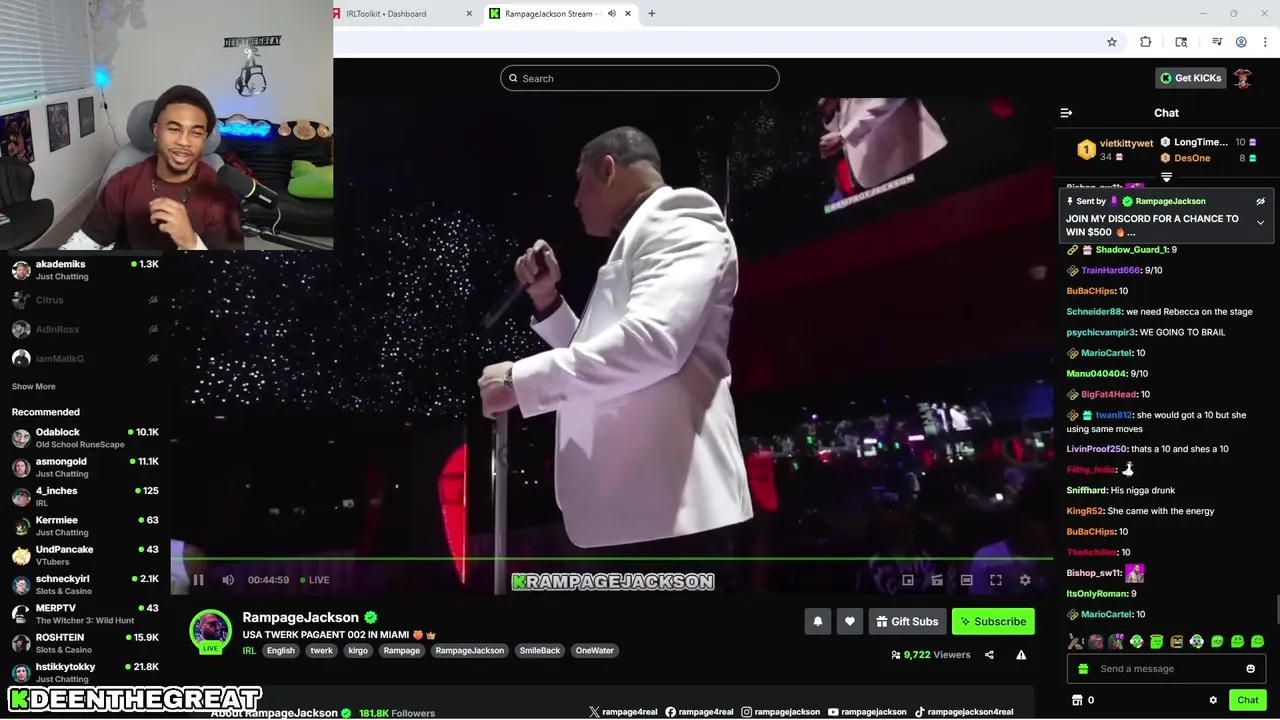This screenshot has height=720, width=1280.
Task: Open browser three-dot menu
Action: 1266,42
